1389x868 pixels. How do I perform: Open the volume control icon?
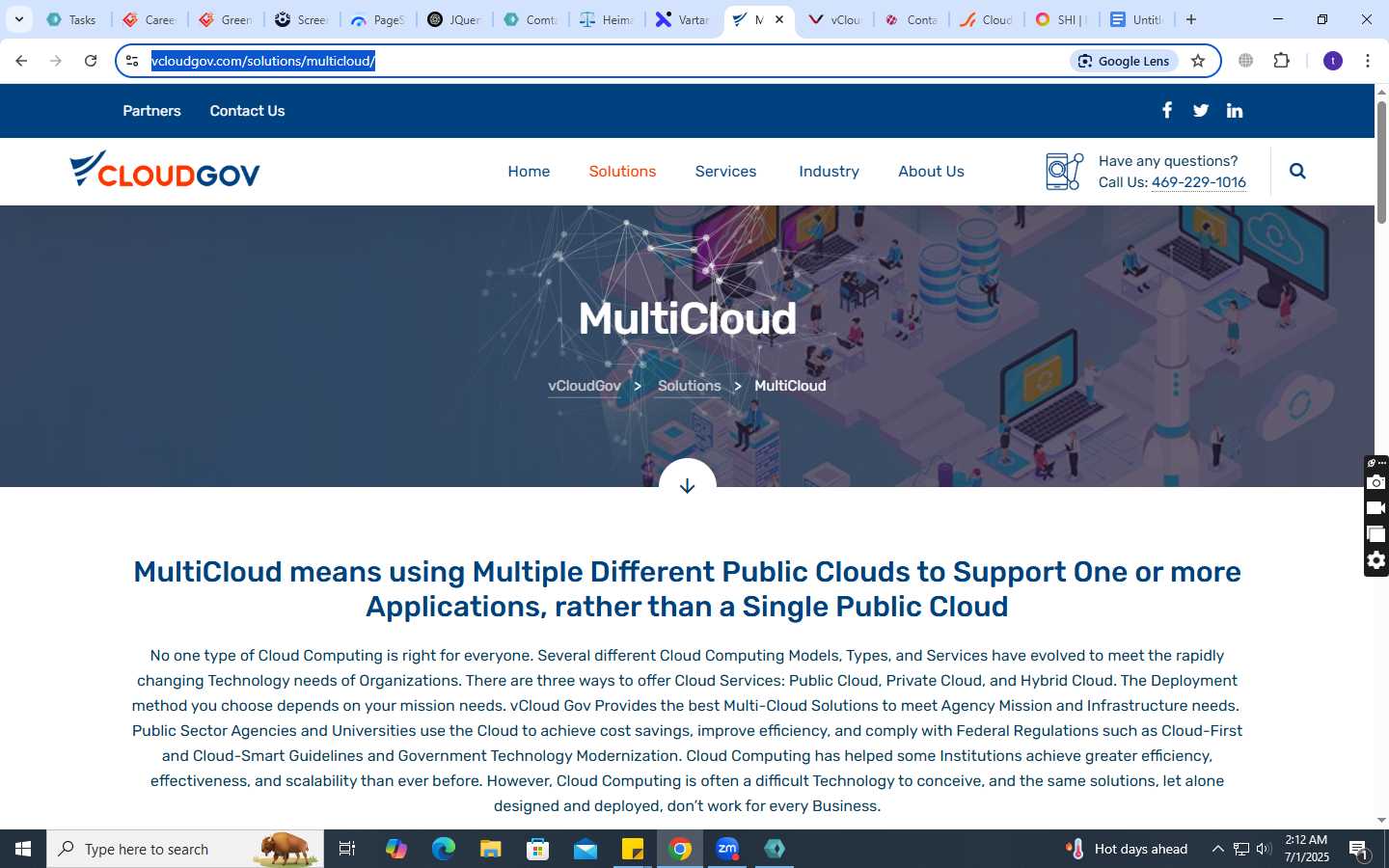[x=1264, y=849]
